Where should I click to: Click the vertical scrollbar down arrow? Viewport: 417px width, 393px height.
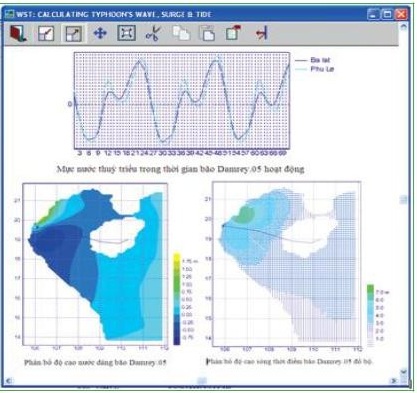(404, 371)
